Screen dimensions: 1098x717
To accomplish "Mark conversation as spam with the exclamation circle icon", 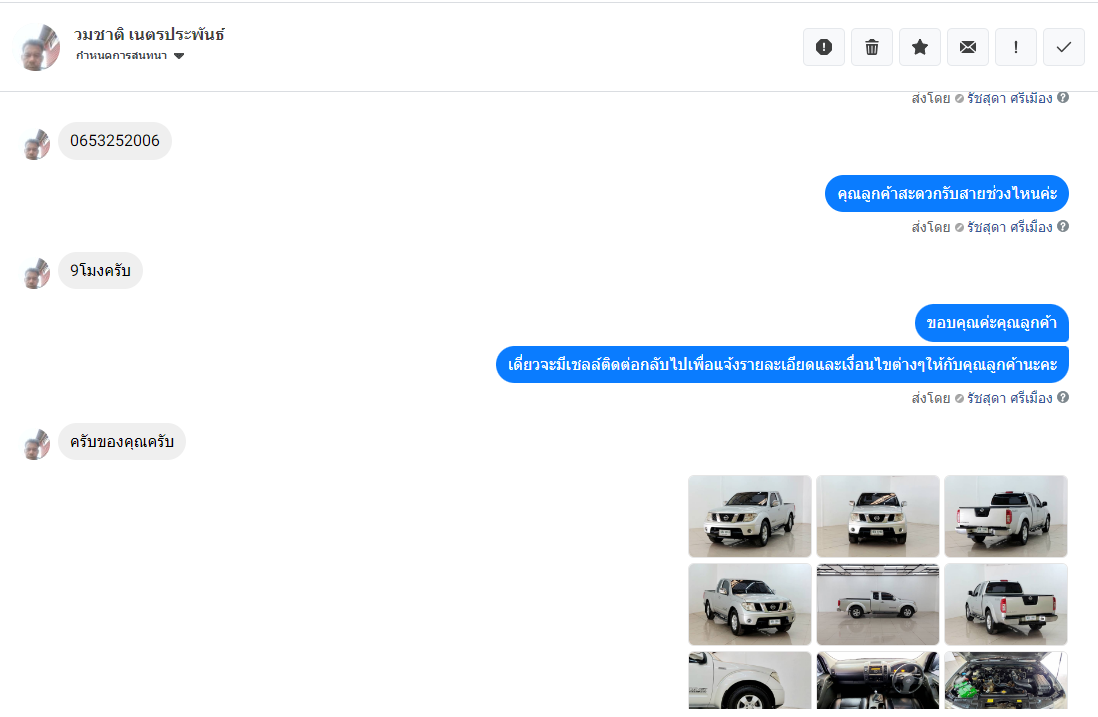I will click(824, 47).
